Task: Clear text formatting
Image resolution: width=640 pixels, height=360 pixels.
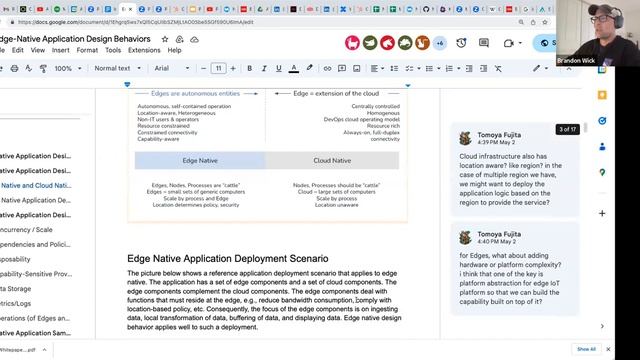Action: pyautogui.click(x=498, y=68)
